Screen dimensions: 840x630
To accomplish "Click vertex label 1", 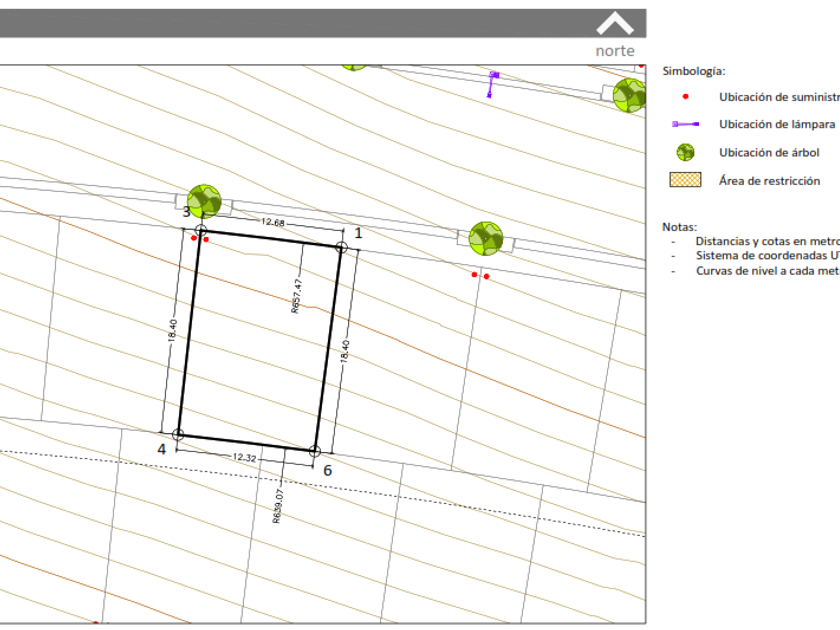I will point(358,233).
